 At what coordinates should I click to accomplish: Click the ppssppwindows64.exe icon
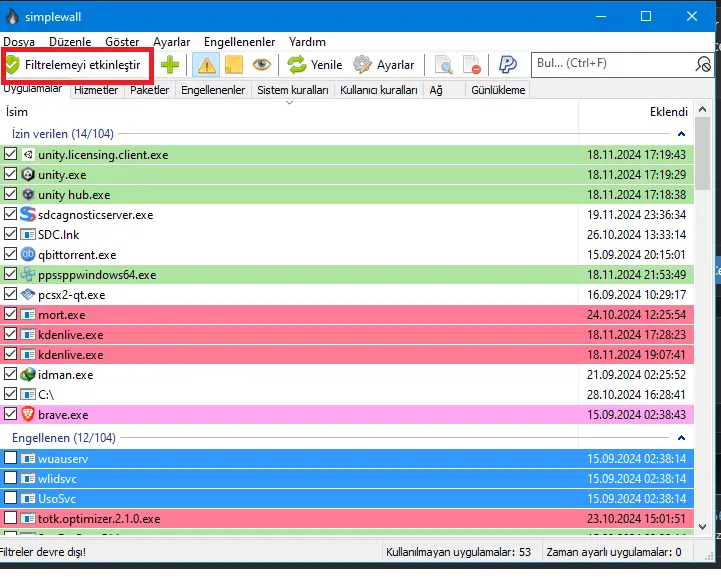(x=28, y=275)
